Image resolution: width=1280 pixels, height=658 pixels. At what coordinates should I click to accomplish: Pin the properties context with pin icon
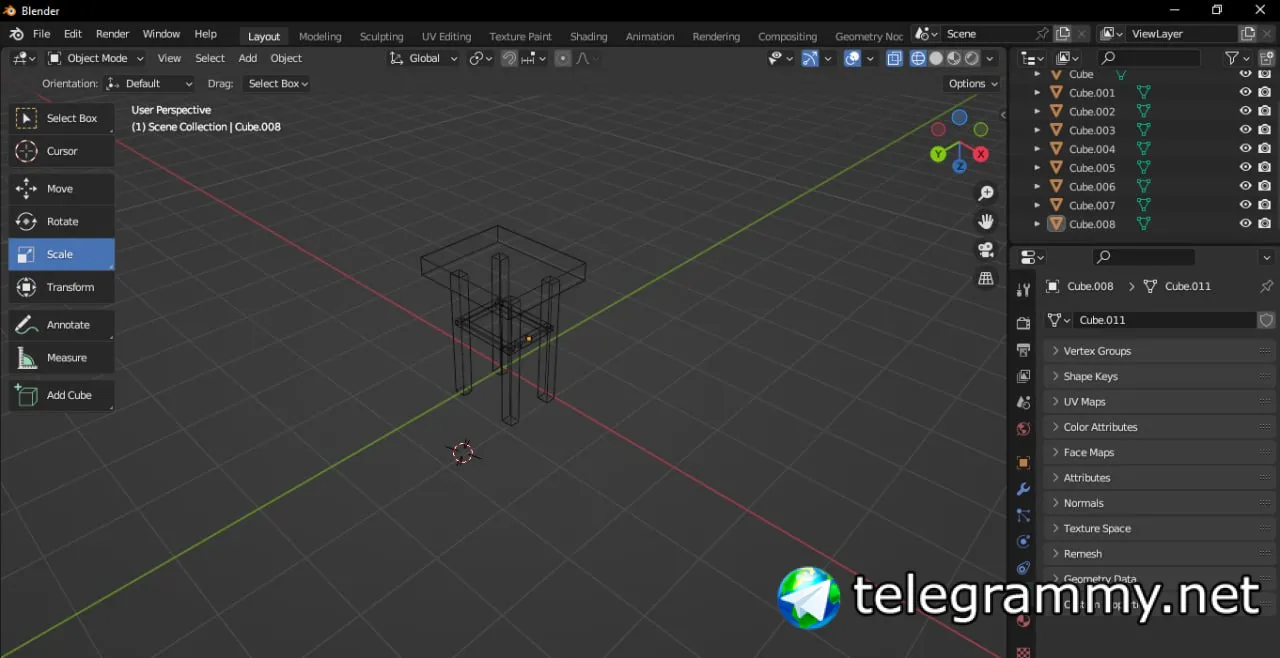(x=1266, y=286)
